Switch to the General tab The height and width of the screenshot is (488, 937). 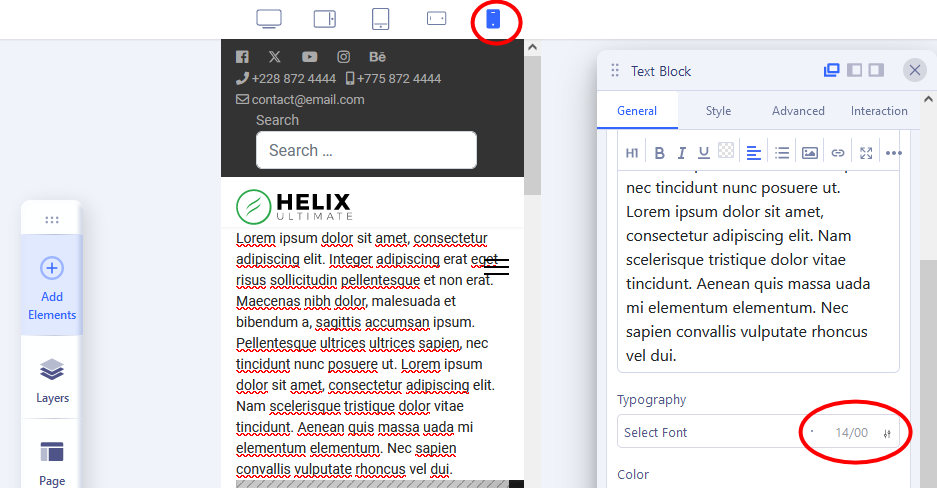click(637, 111)
